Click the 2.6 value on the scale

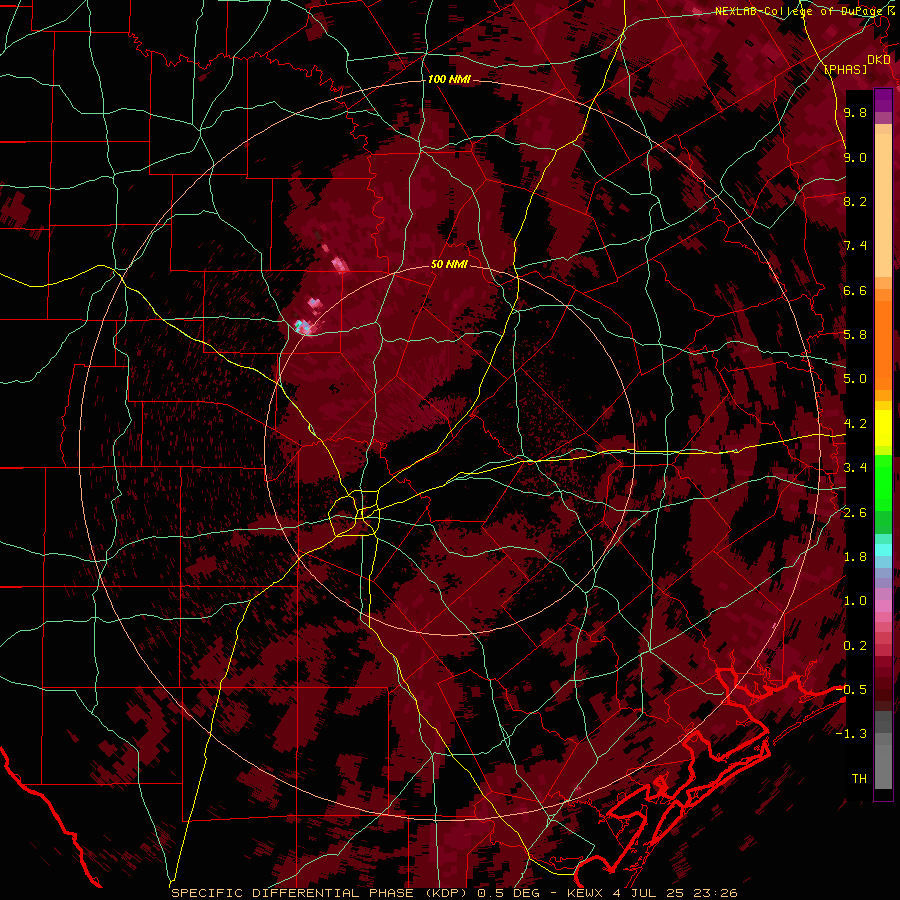(855, 513)
